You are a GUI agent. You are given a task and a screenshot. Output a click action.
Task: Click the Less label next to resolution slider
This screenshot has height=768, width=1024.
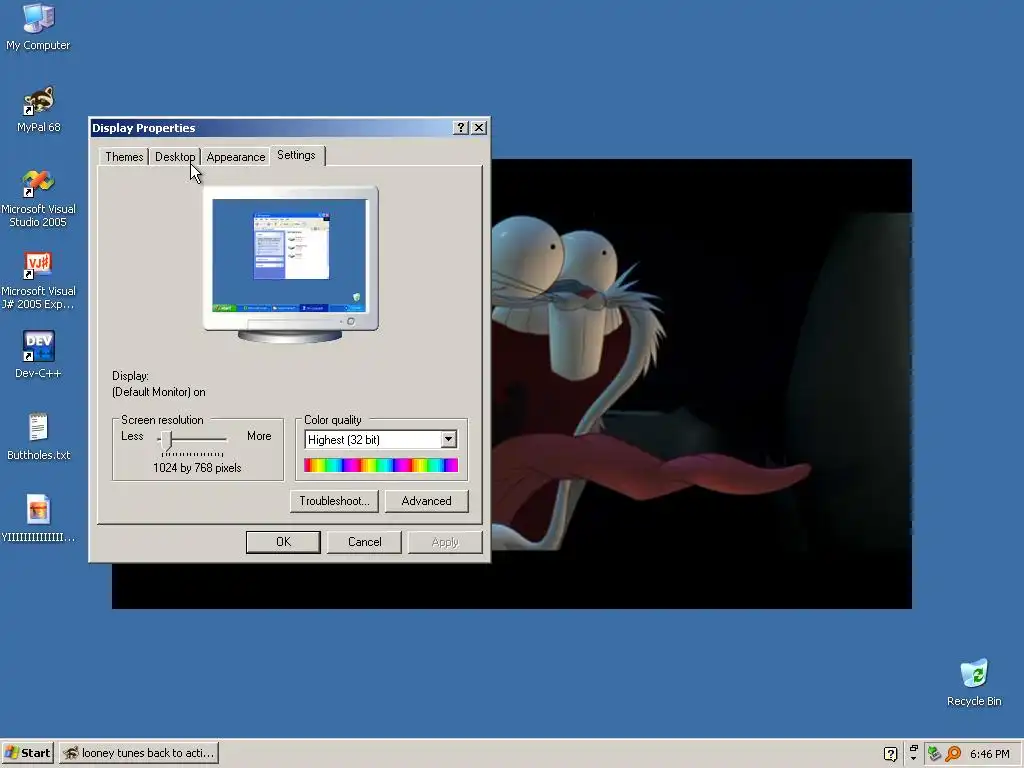point(132,436)
